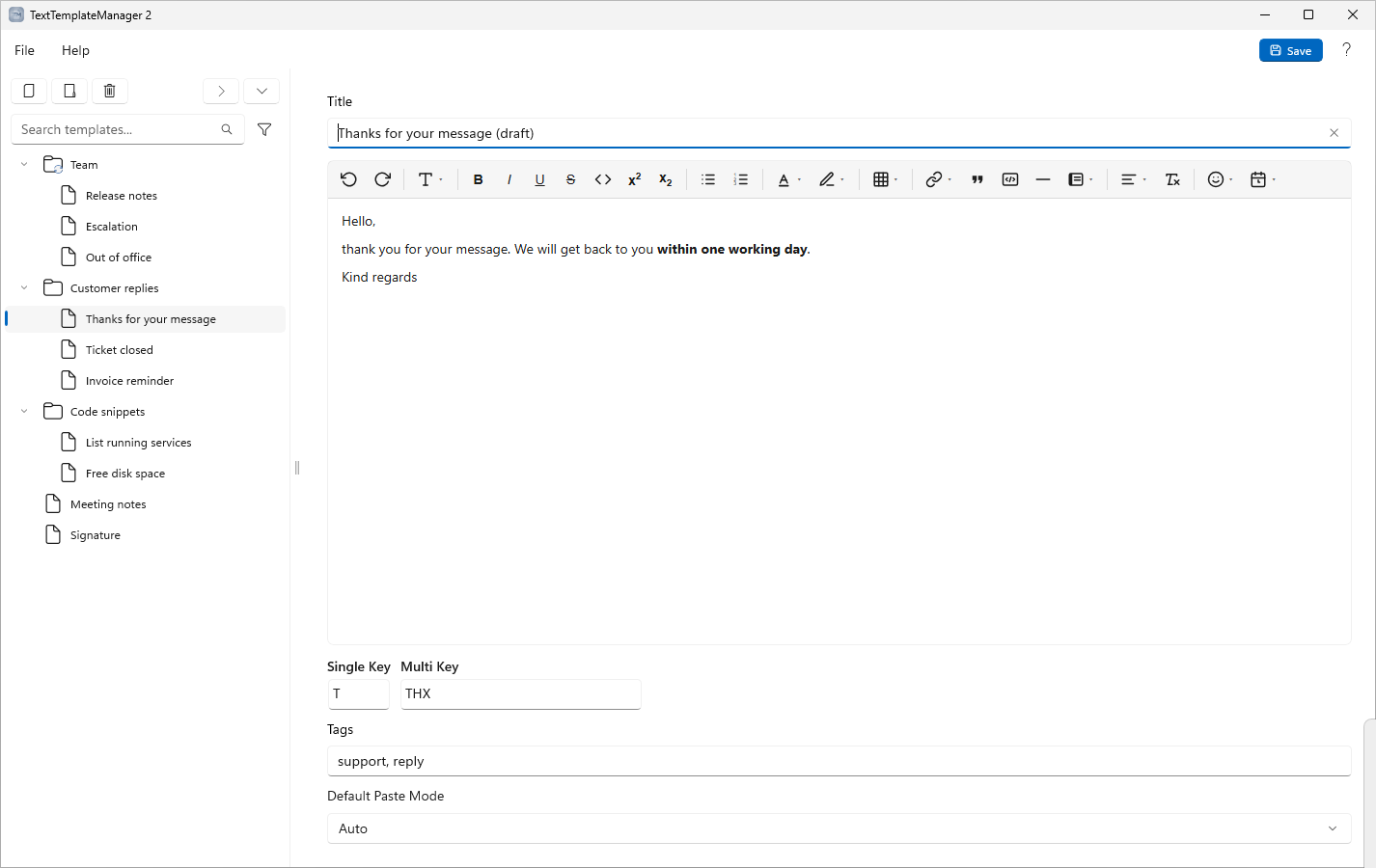Insert a block quote
The height and width of the screenshot is (868, 1376).
[x=977, y=179]
